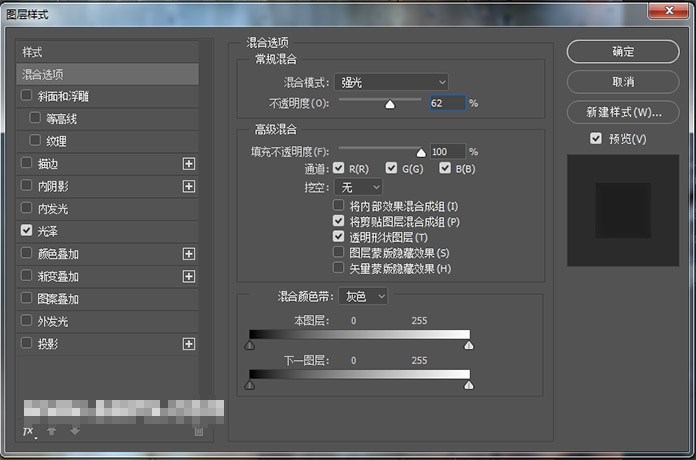The width and height of the screenshot is (696, 460).
Task: Click 下一图层 white point slider handle
Action: click(x=469, y=385)
